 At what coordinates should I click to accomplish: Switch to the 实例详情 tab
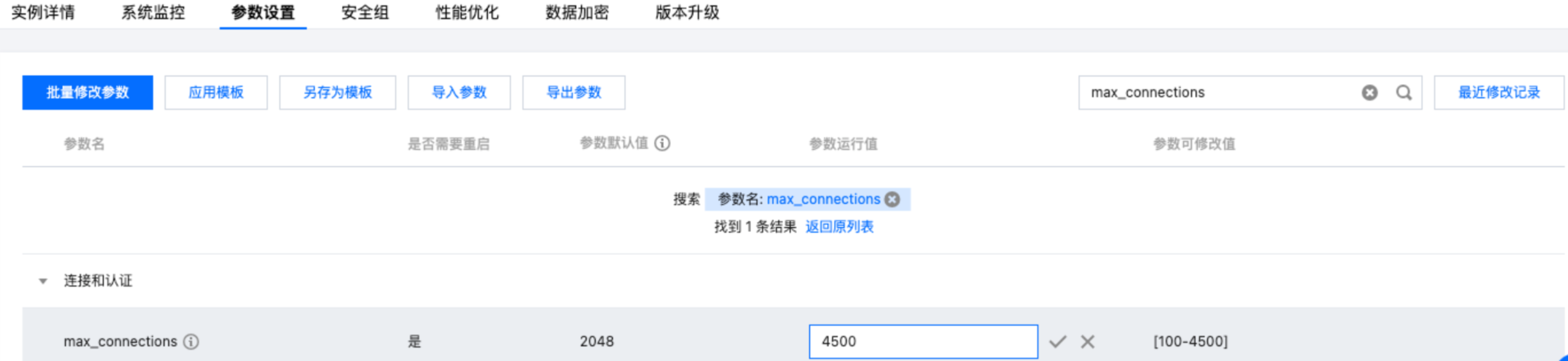click(x=43, y=12)
